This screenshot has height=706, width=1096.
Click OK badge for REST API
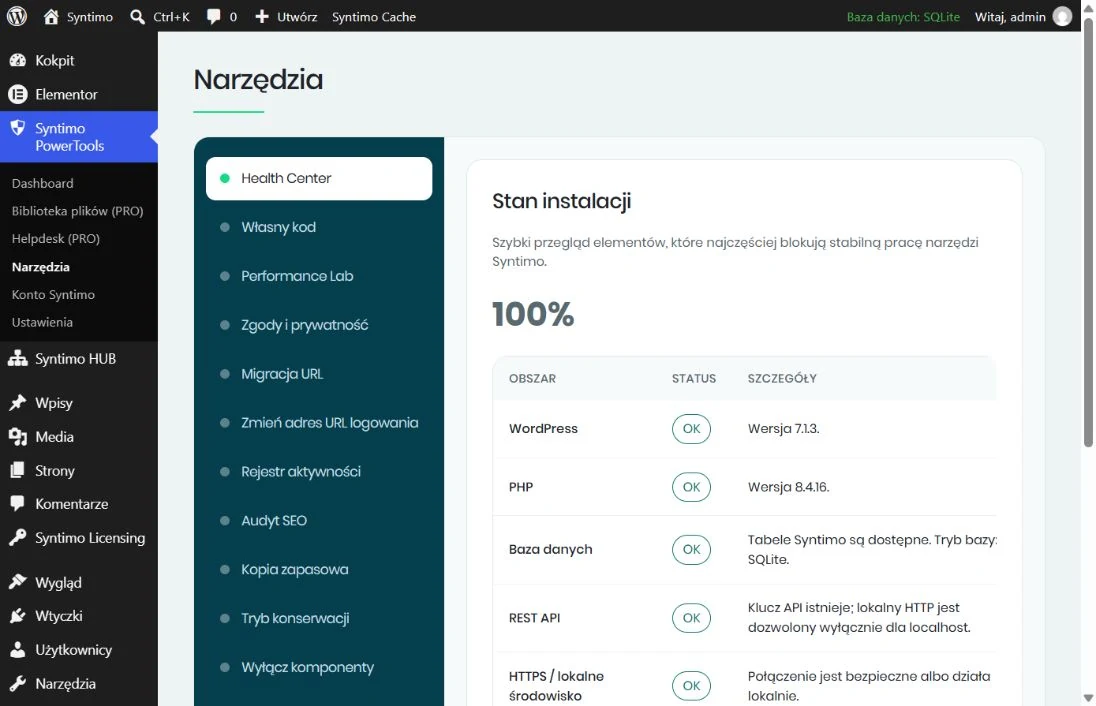pos(691,618)
